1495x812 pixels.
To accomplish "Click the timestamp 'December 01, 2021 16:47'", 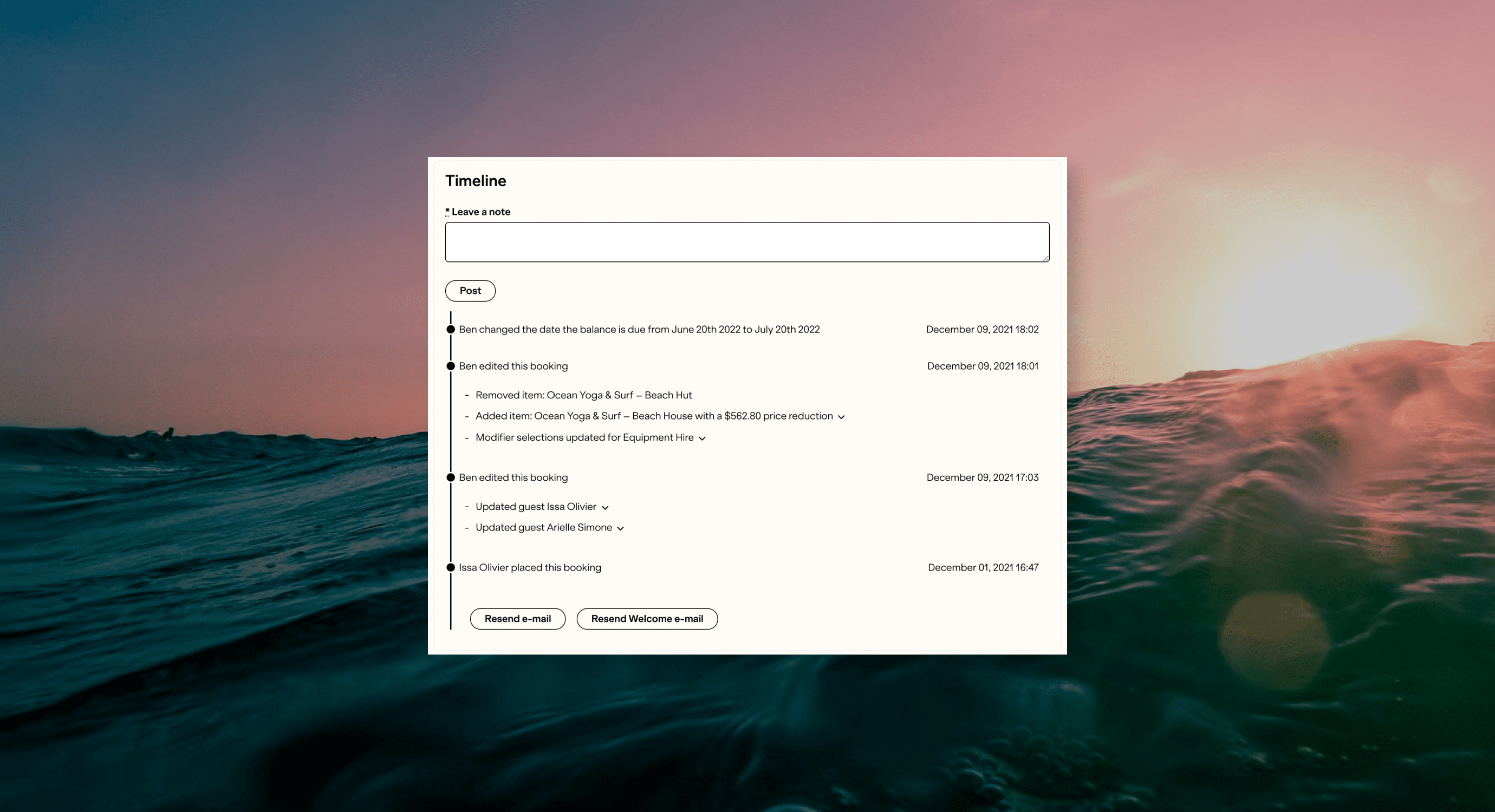I will point(983,567).
